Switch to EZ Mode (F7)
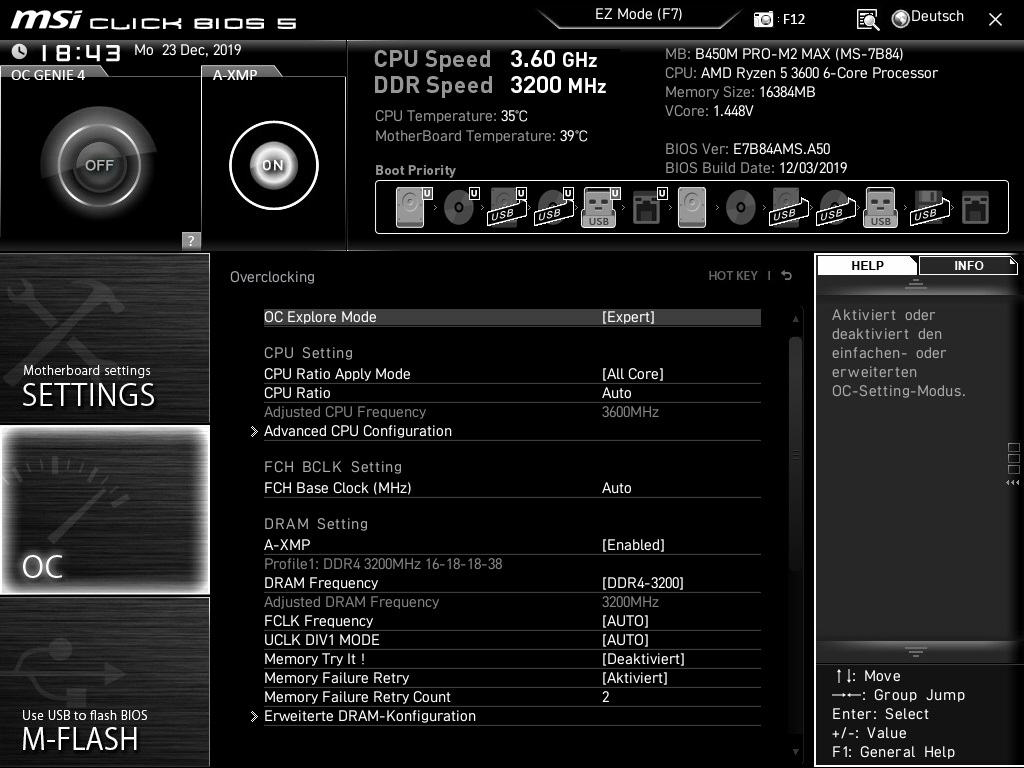Screen dimensions: 1024x768 point(639,14)
